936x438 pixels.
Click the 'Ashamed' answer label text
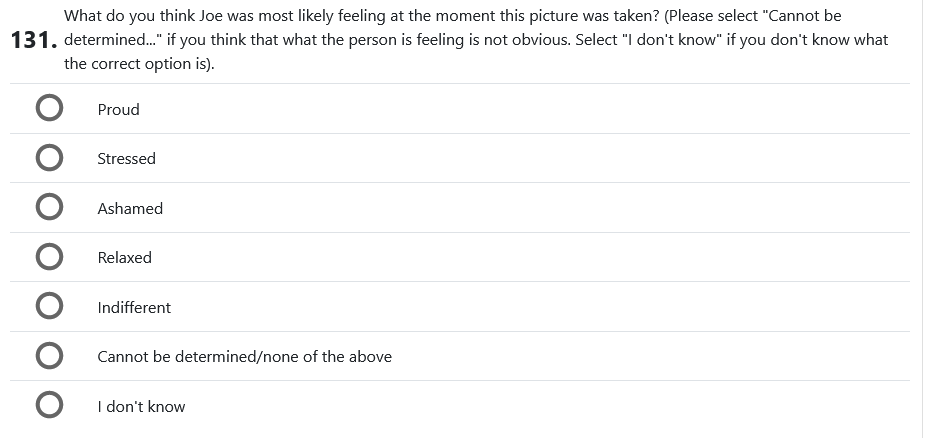tap(130, 209)
